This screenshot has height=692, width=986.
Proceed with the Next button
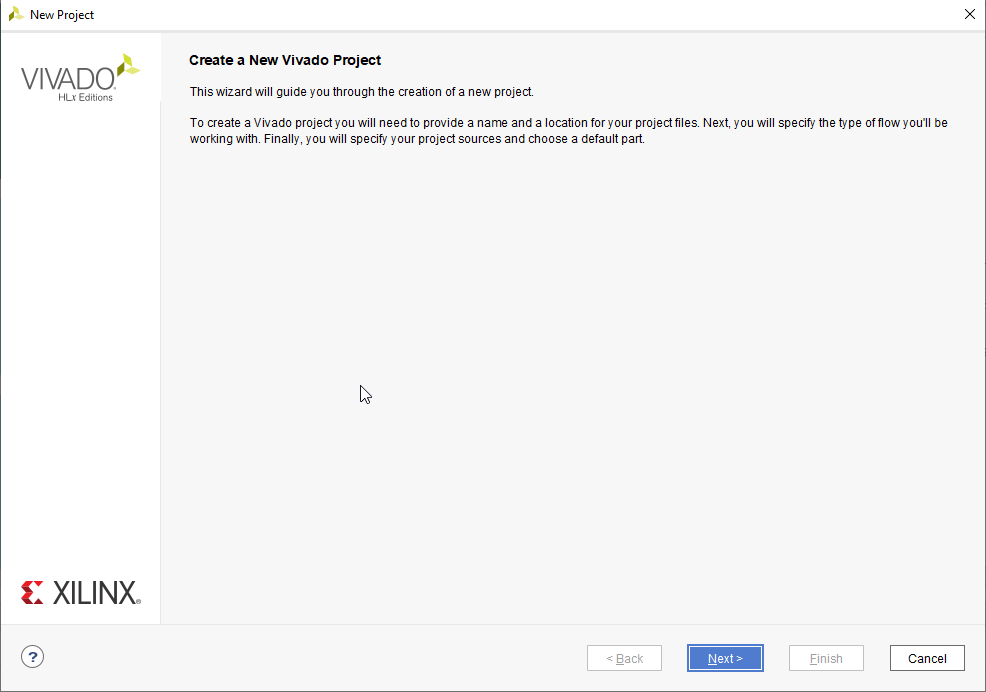click(725, 658)
